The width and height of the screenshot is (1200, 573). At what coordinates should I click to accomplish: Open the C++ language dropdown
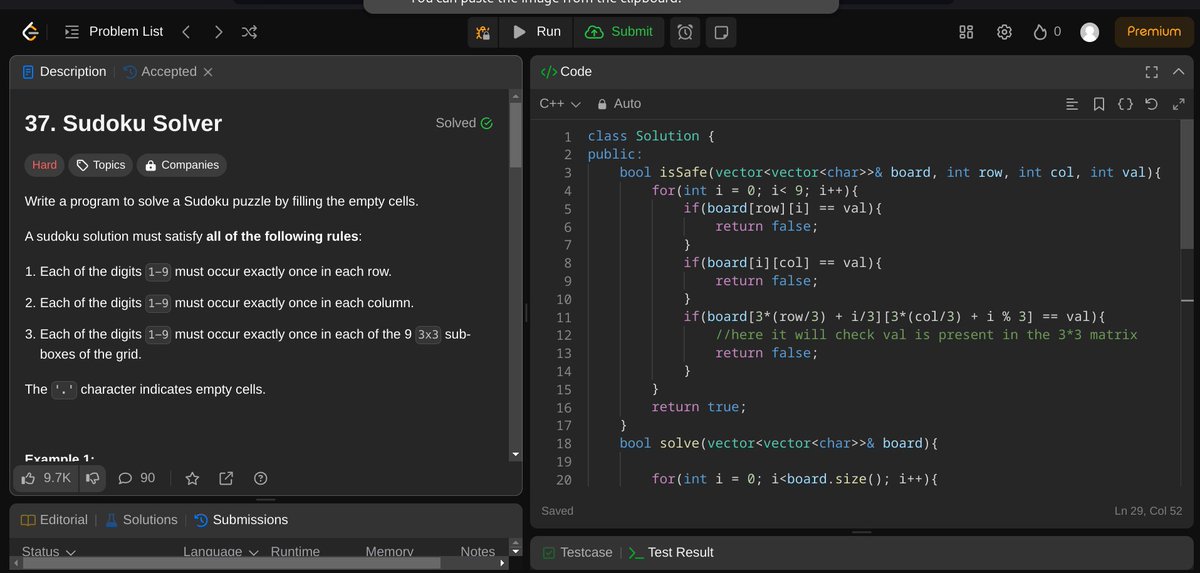coord(560,104)
